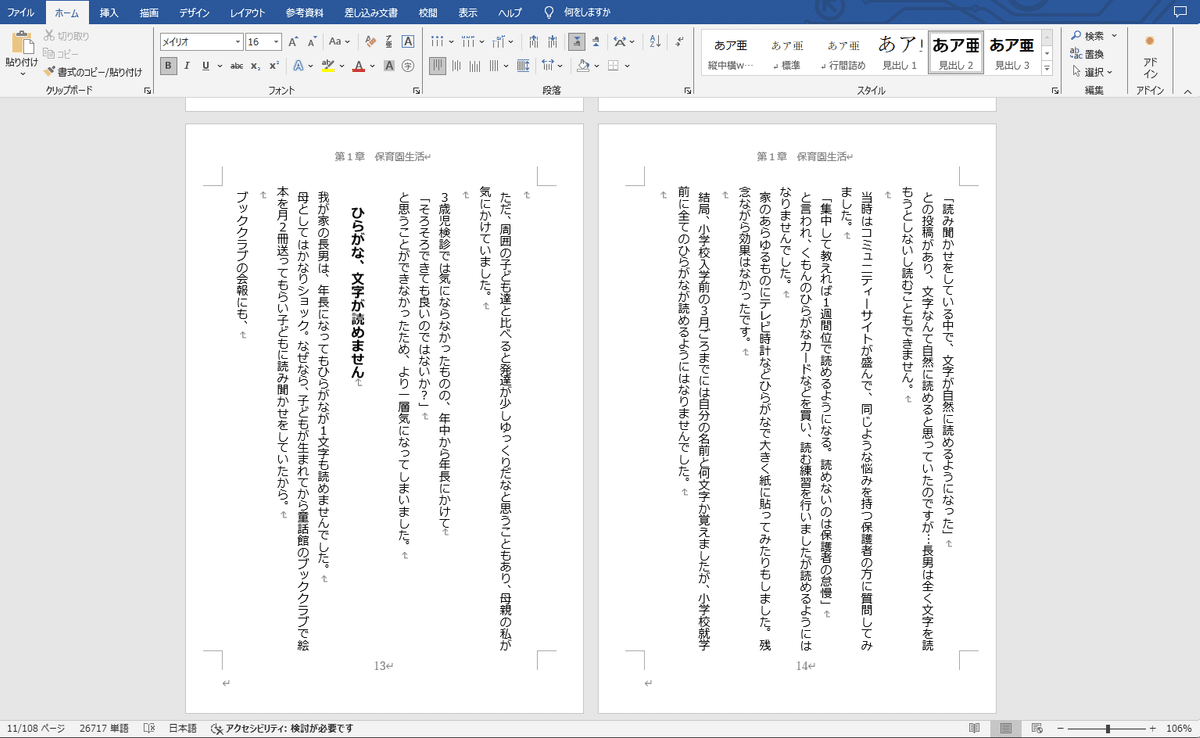Screen dimensions: 1200x738
Task: Open the font name メイリオ dropdown
Action: pyautogui.click(x=238, y=42)
